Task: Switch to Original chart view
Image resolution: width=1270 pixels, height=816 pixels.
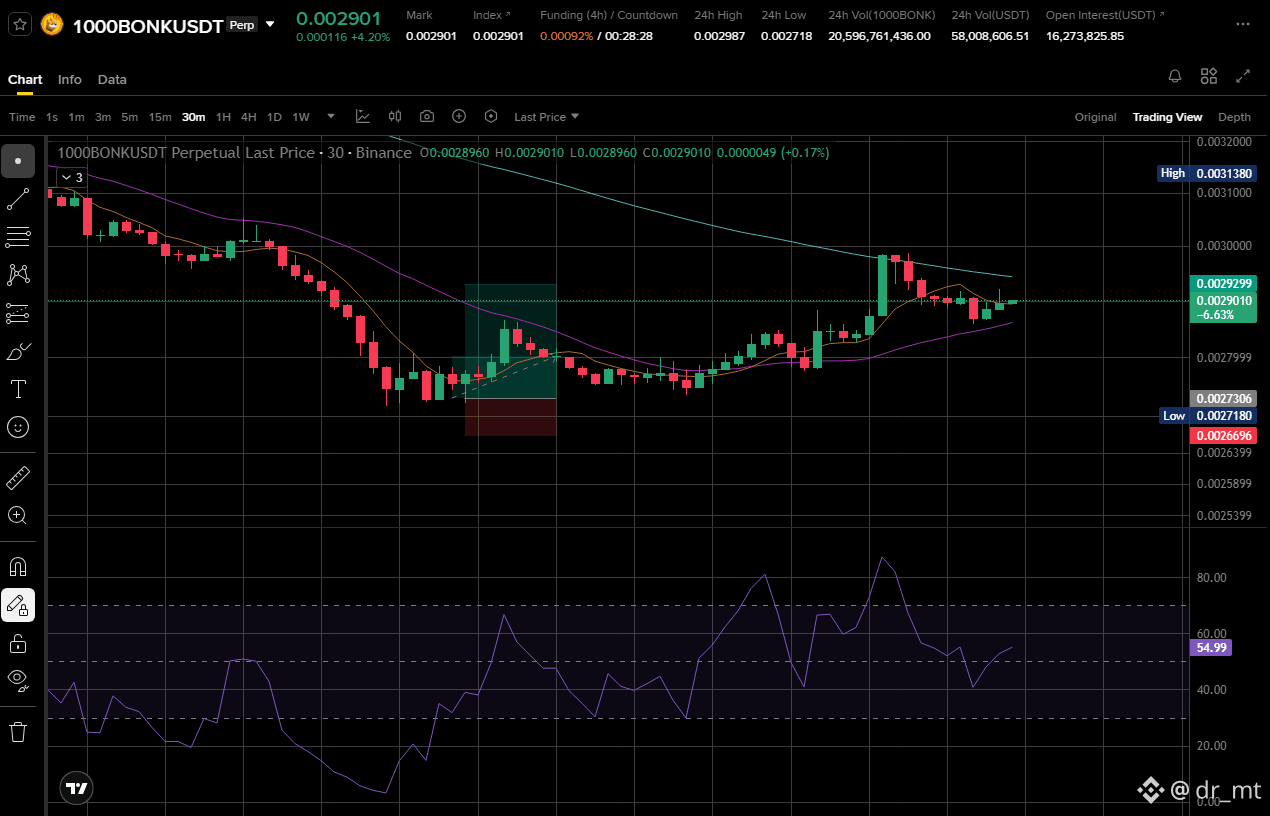Action: 1095,117
